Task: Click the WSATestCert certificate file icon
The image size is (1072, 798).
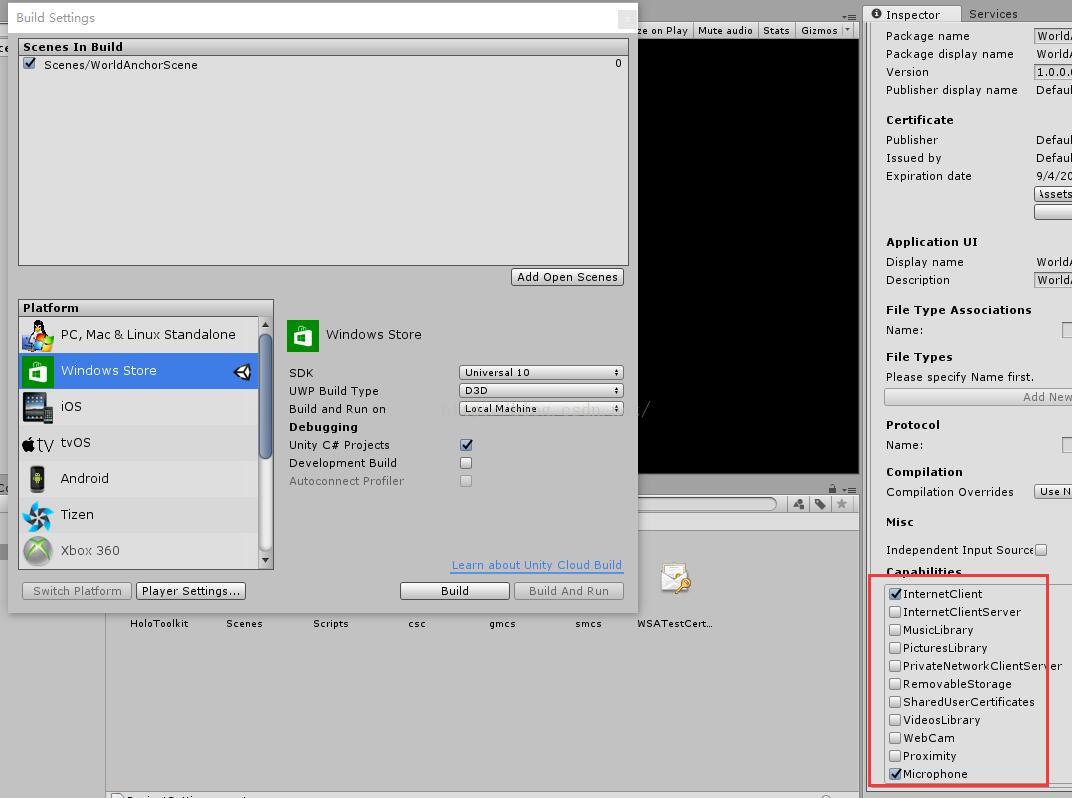Action: [x=675, y=578]
